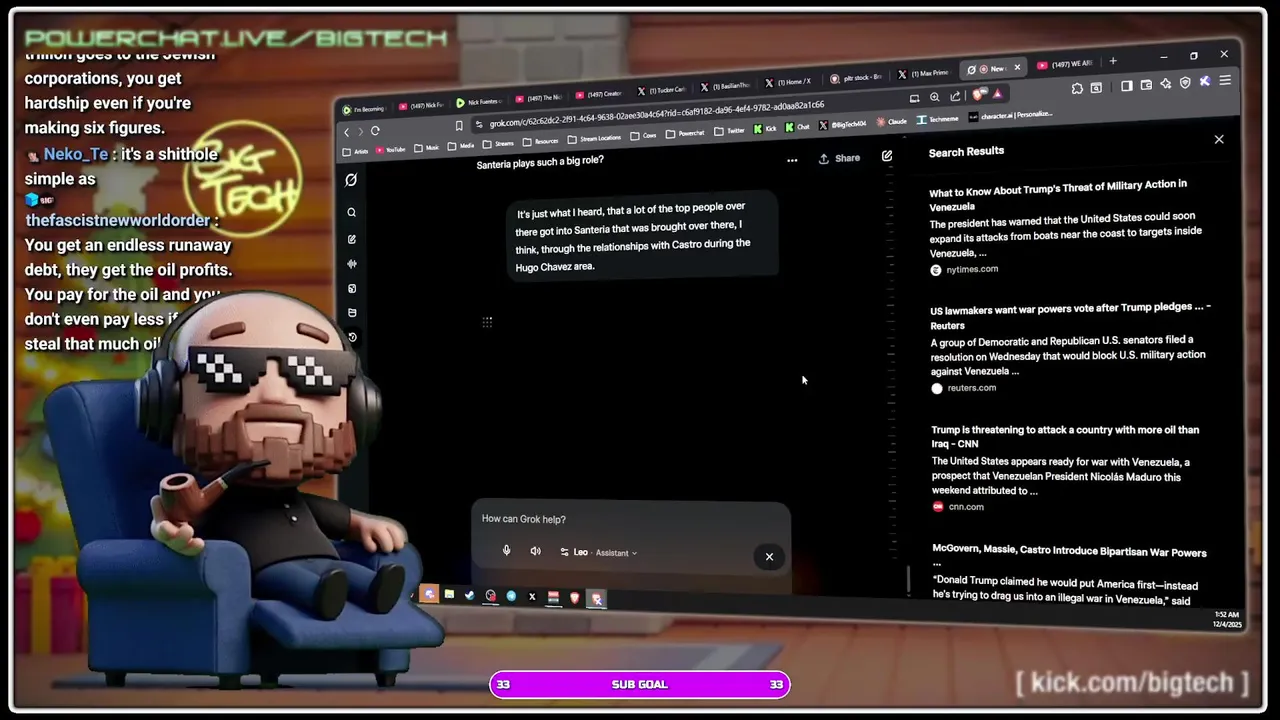This screenshot has height=720, width=1280.
Task: Open the Powerchat bookmark folder
Action: [685, 134]
